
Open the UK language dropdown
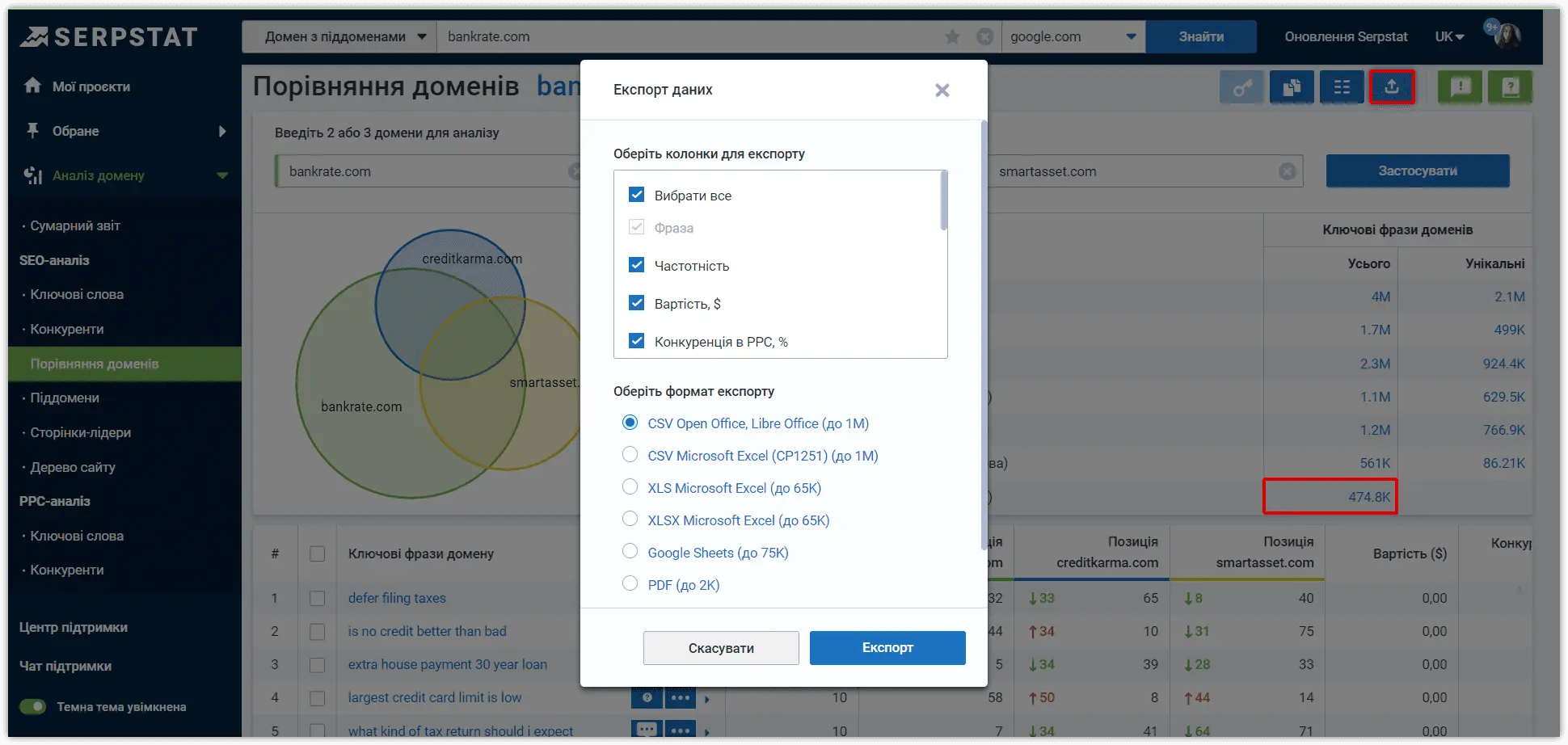coord(1450,36)
